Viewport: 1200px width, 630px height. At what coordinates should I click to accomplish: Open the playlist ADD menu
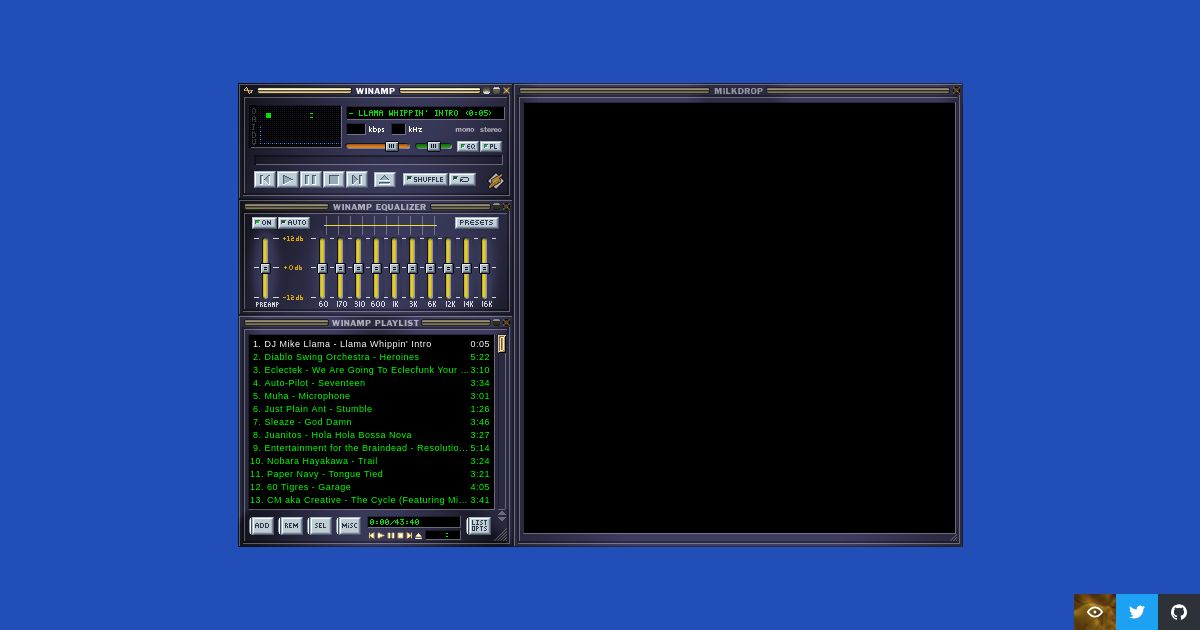click(262, 526)
